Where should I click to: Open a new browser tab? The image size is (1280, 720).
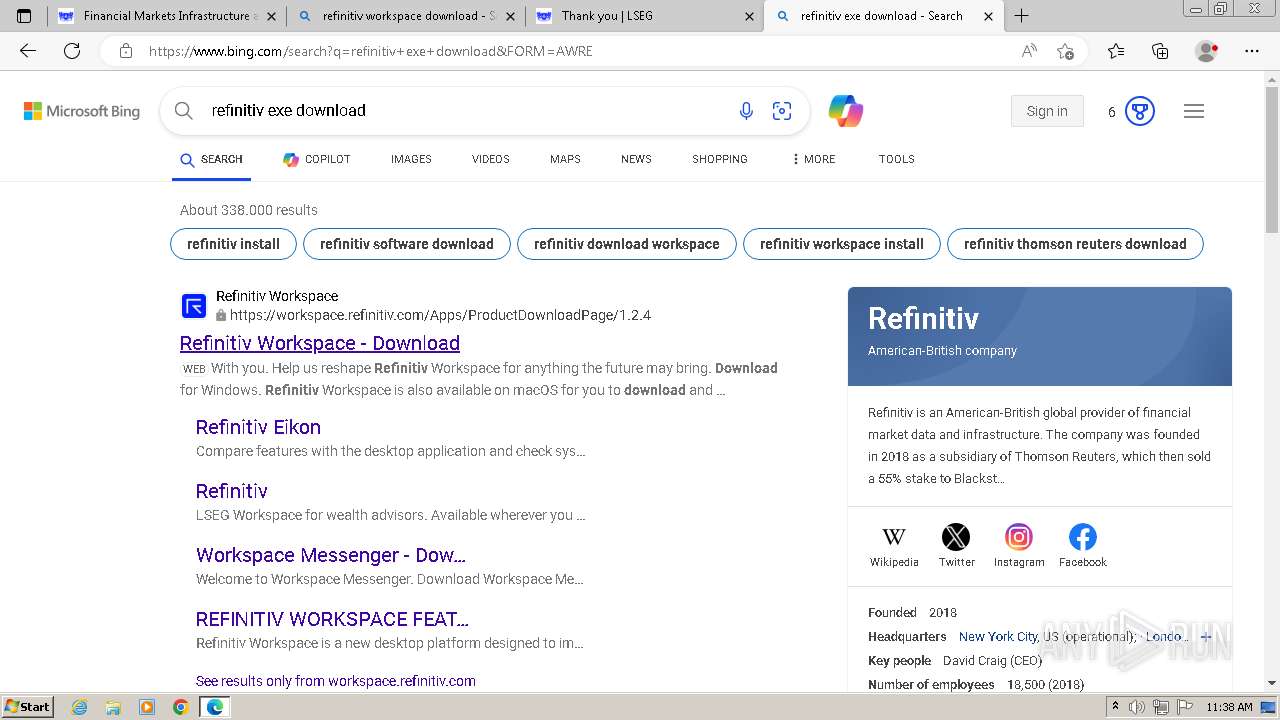[1021, 16]
